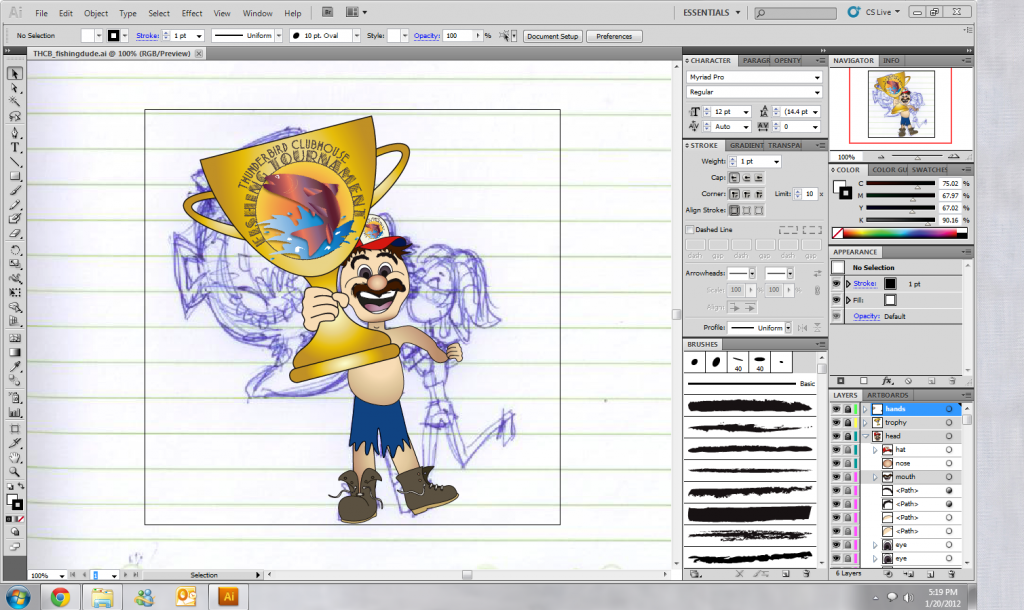Viewport: 1024px width, 610px height.
Task: Select the Gradient tool in toolbox
Action: coord(14,353)
